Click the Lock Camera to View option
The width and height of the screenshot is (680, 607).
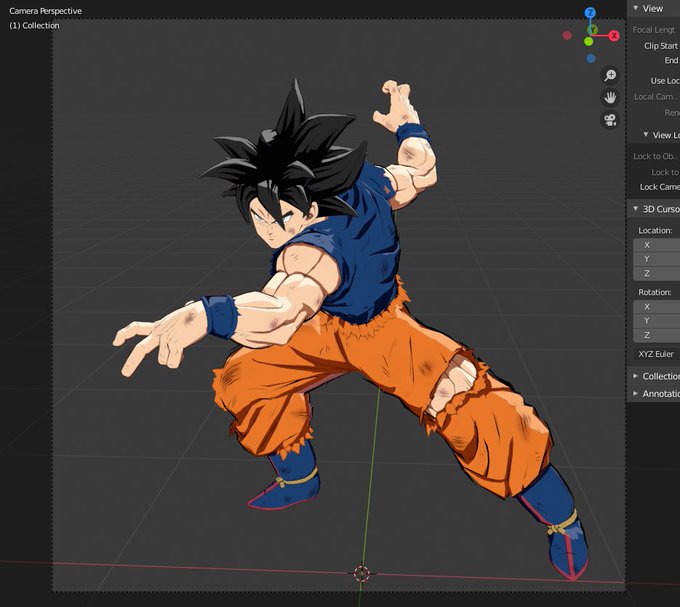click(660, 187)
